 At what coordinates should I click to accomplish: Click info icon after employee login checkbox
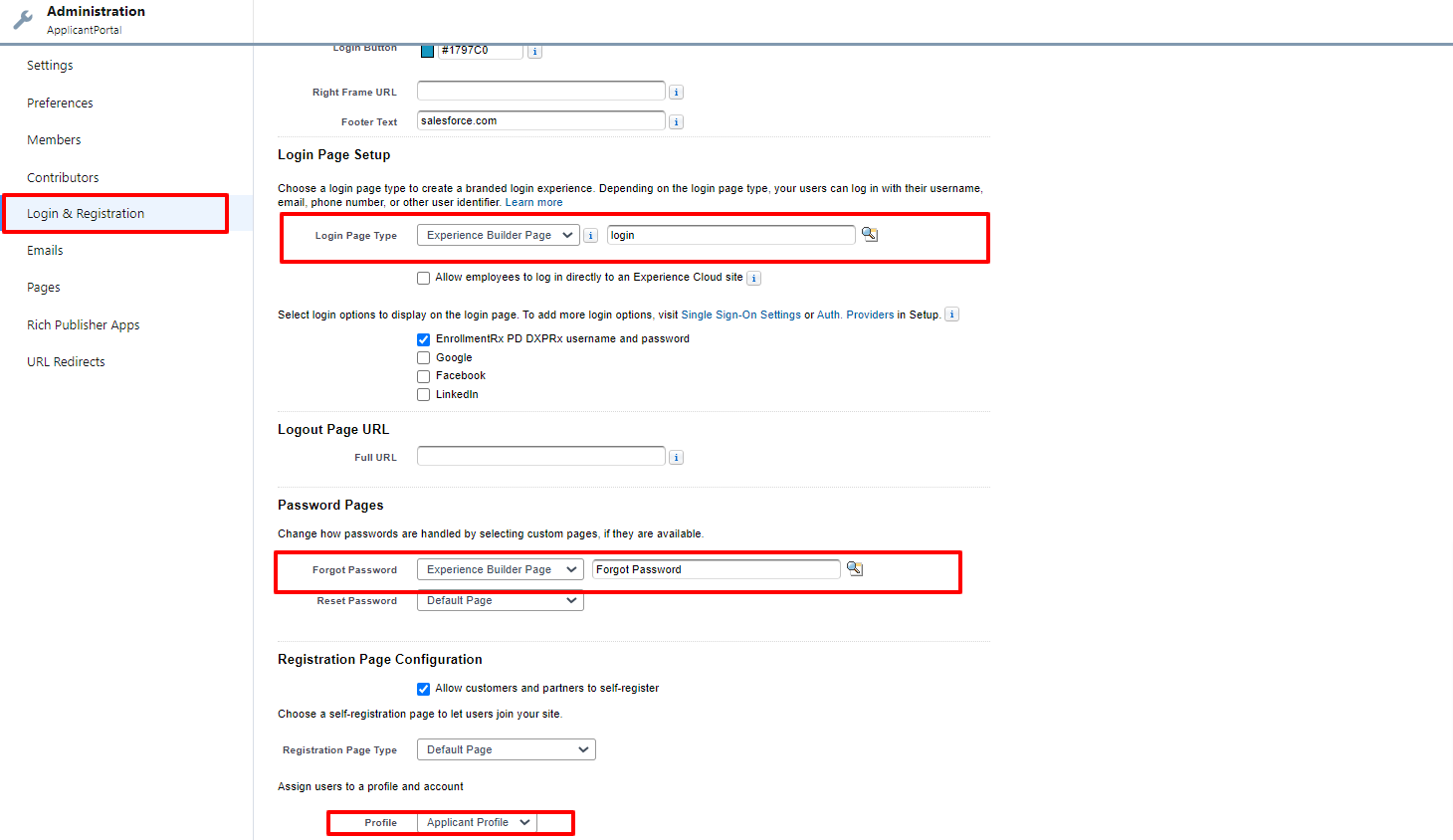click(x=753, y=279)
